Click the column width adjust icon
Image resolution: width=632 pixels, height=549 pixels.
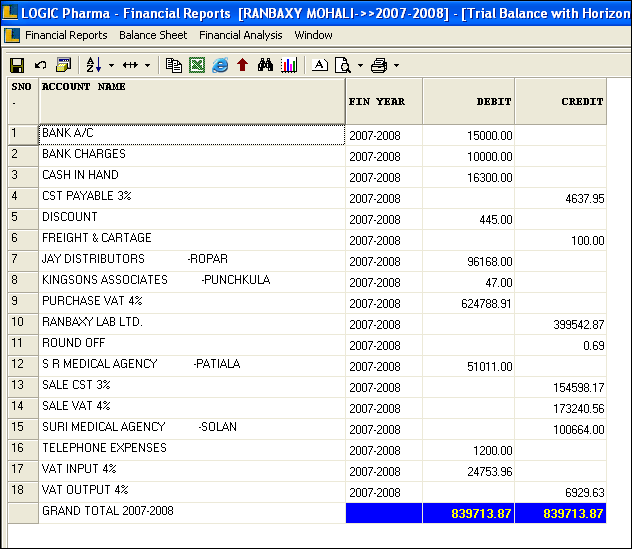coord(130,65)
